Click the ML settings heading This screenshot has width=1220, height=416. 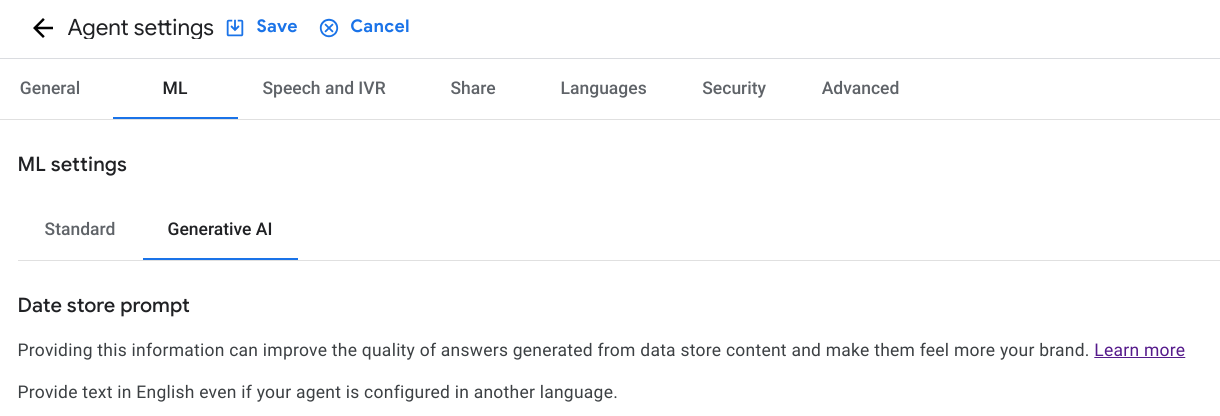72,164
